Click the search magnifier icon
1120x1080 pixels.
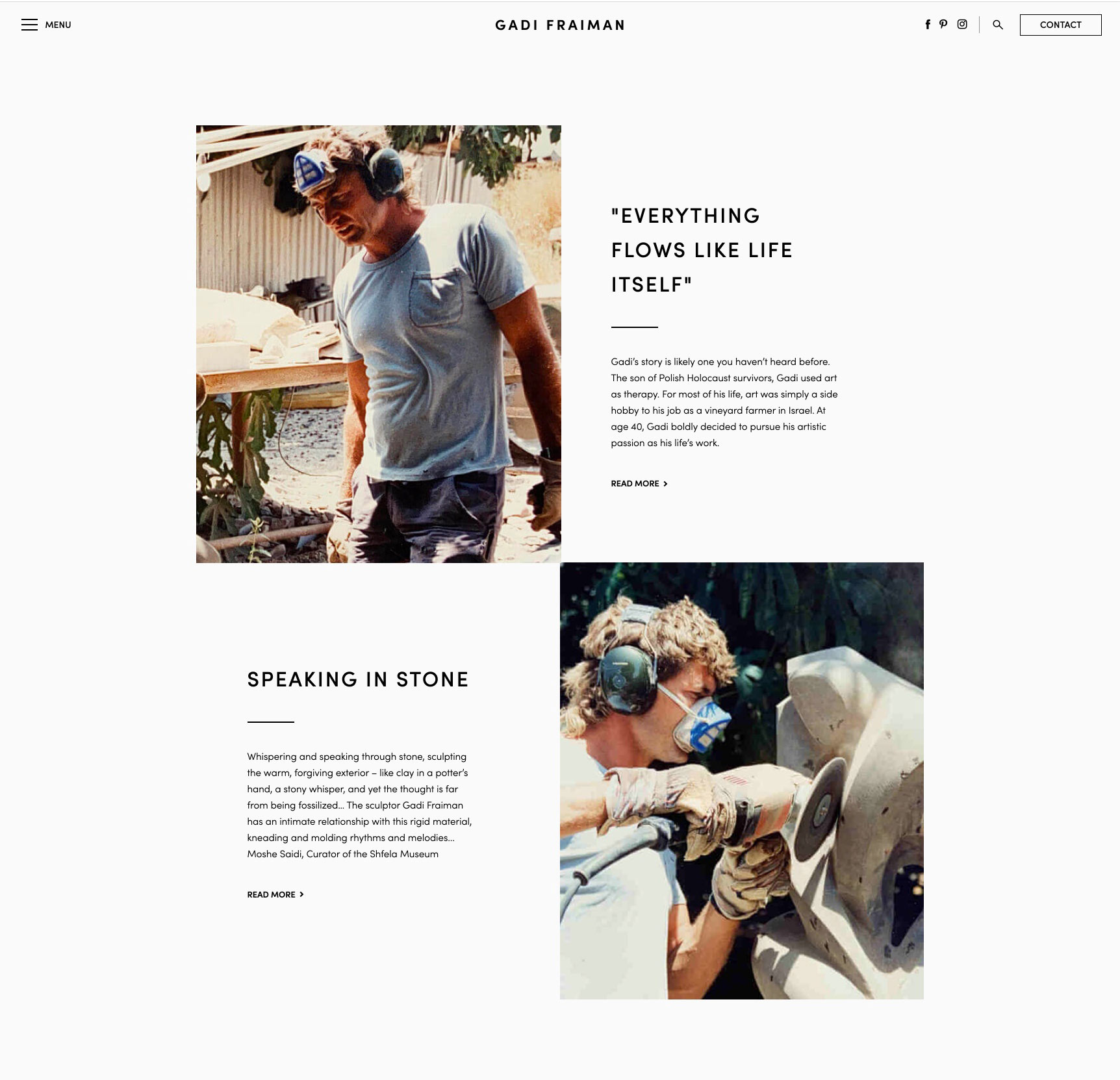[x=998, y=25]
